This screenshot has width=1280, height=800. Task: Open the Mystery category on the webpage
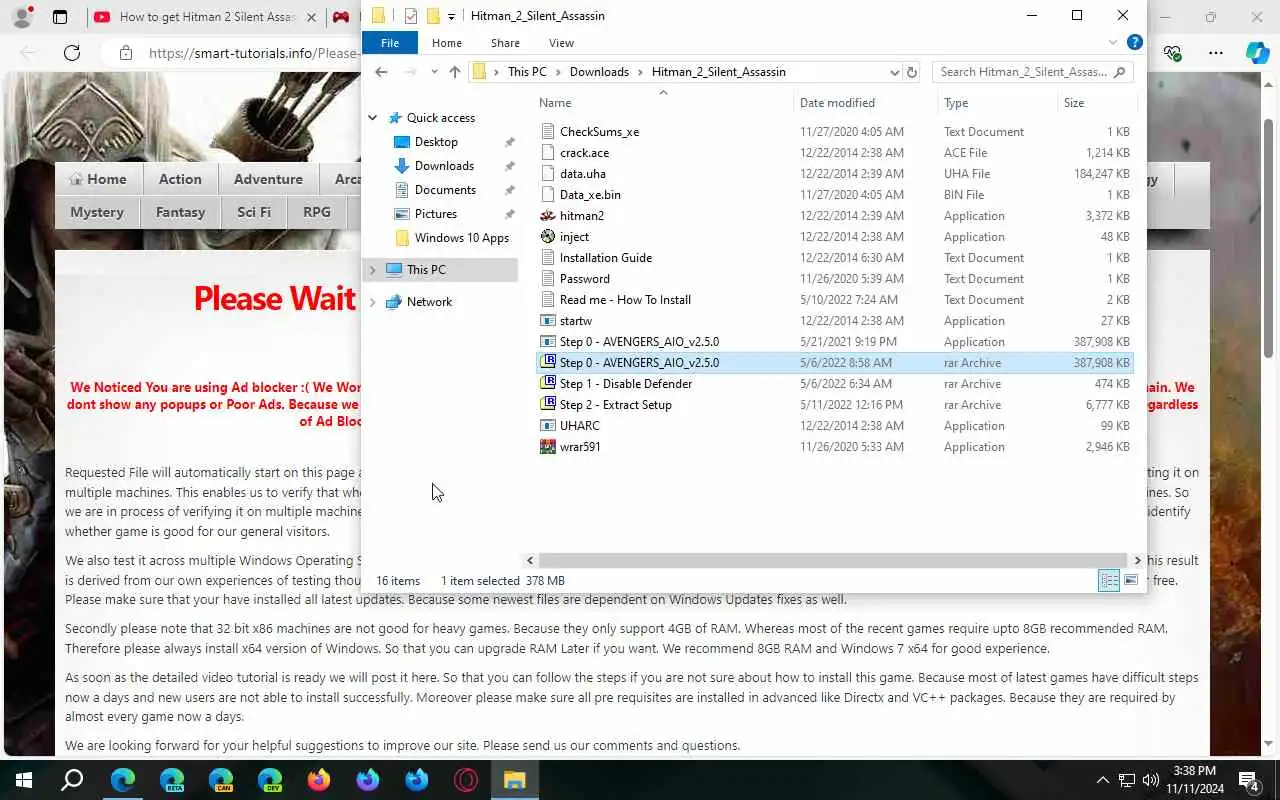coord(97,212)
